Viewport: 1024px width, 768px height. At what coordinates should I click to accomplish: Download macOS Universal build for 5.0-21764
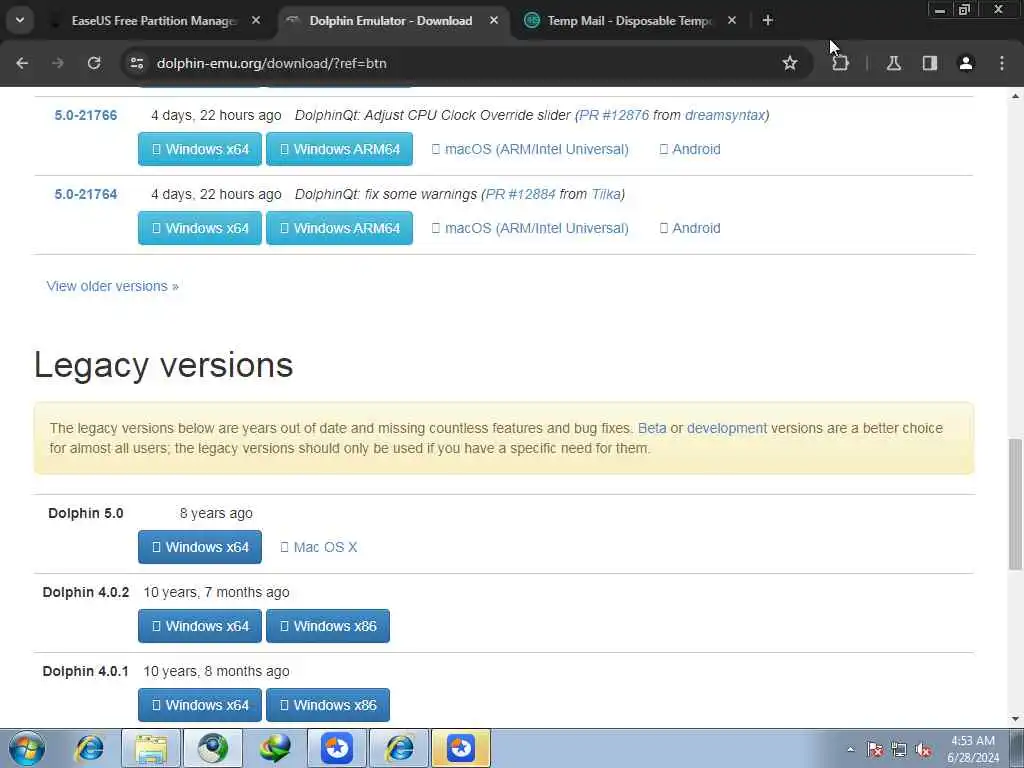click(530, 228)
